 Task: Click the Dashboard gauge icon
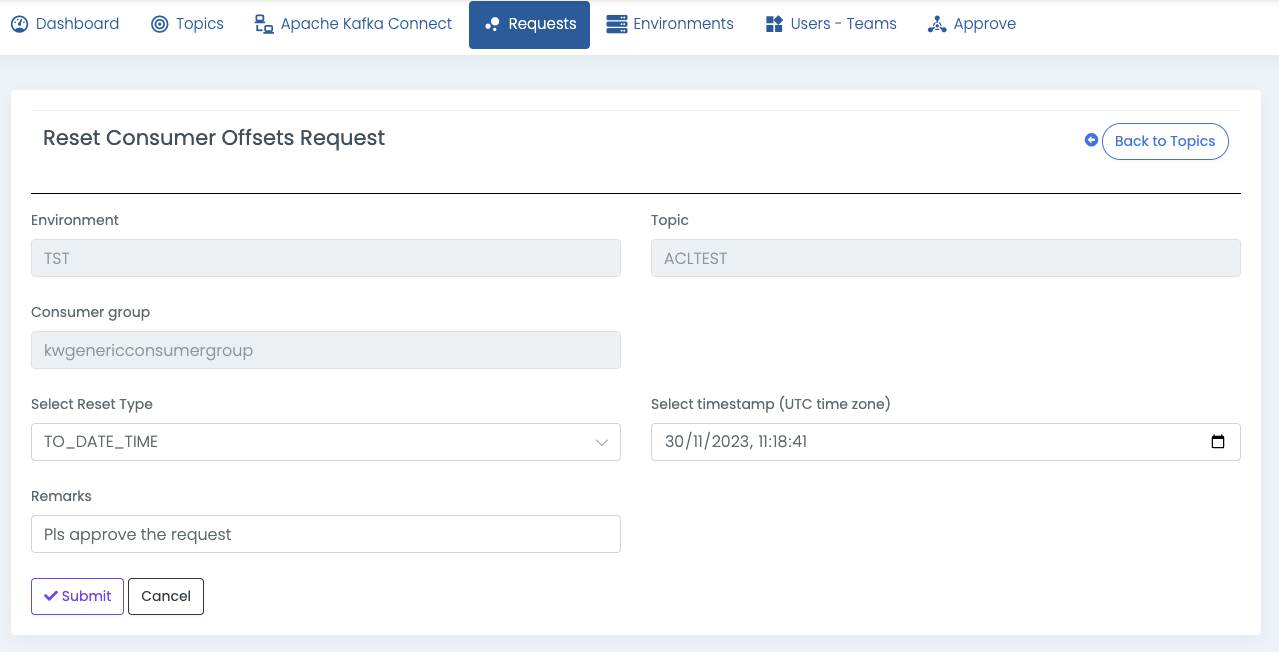tap(19, 24)
